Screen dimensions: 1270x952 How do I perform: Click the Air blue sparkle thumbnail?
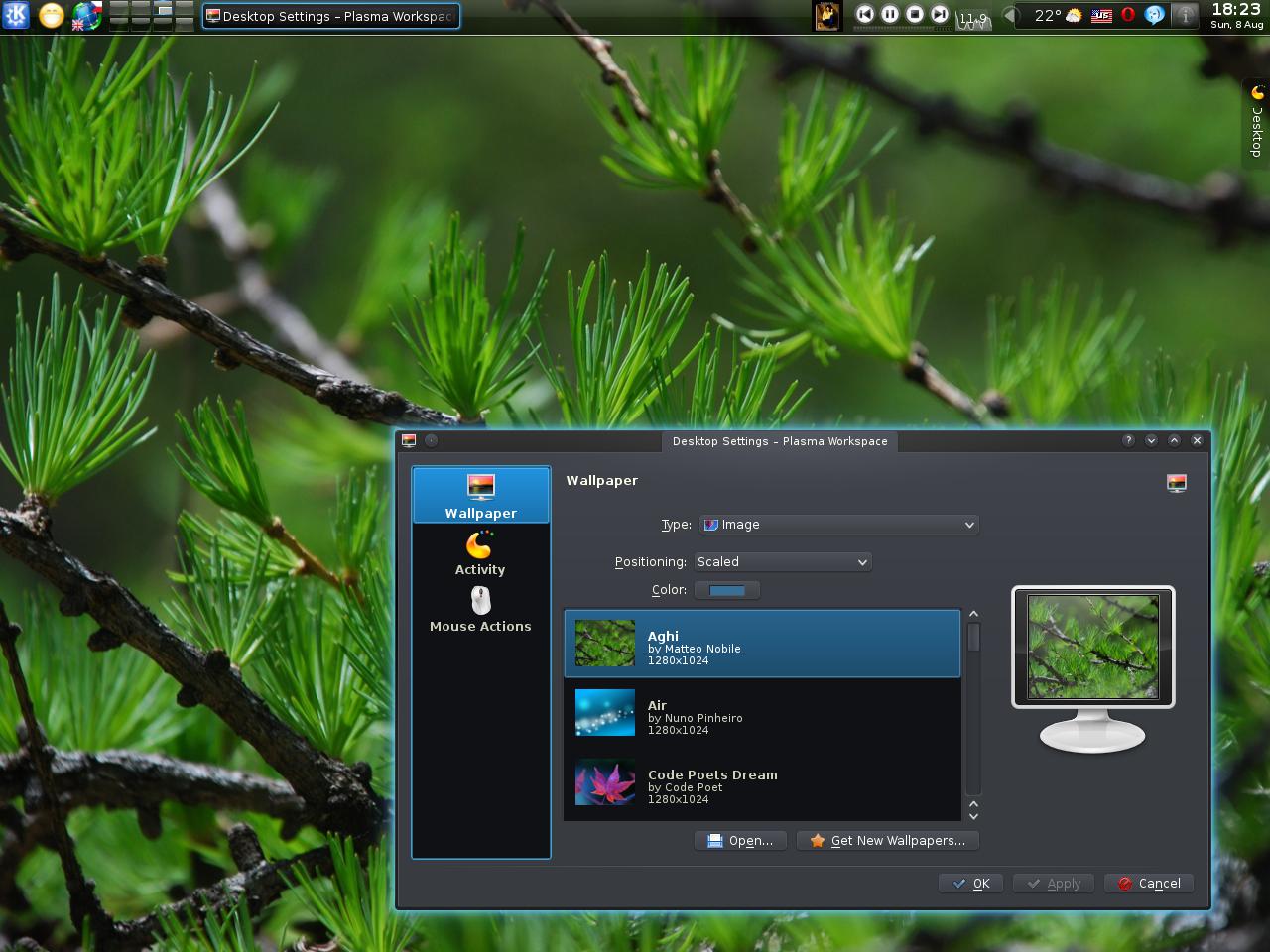pyautogui.click(x=605, y=713)
